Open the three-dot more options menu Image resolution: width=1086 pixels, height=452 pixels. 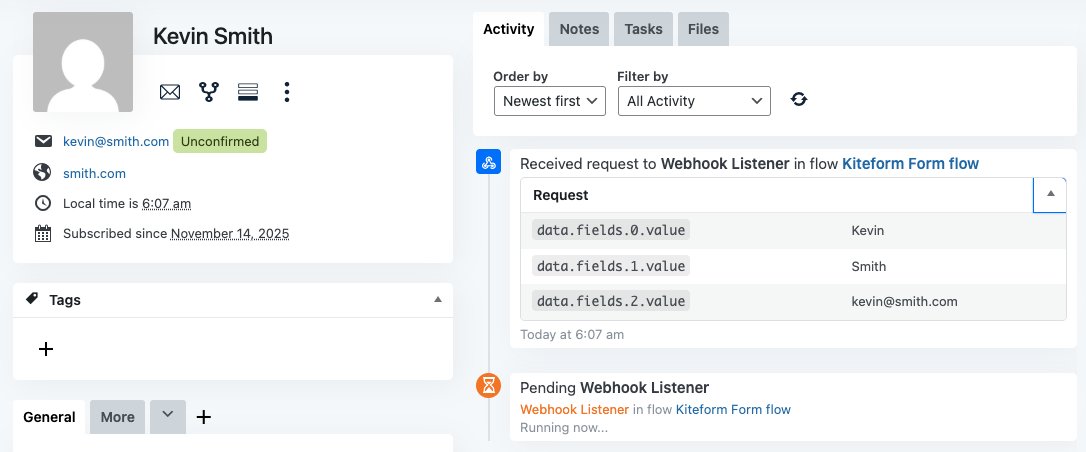[287, 92]
